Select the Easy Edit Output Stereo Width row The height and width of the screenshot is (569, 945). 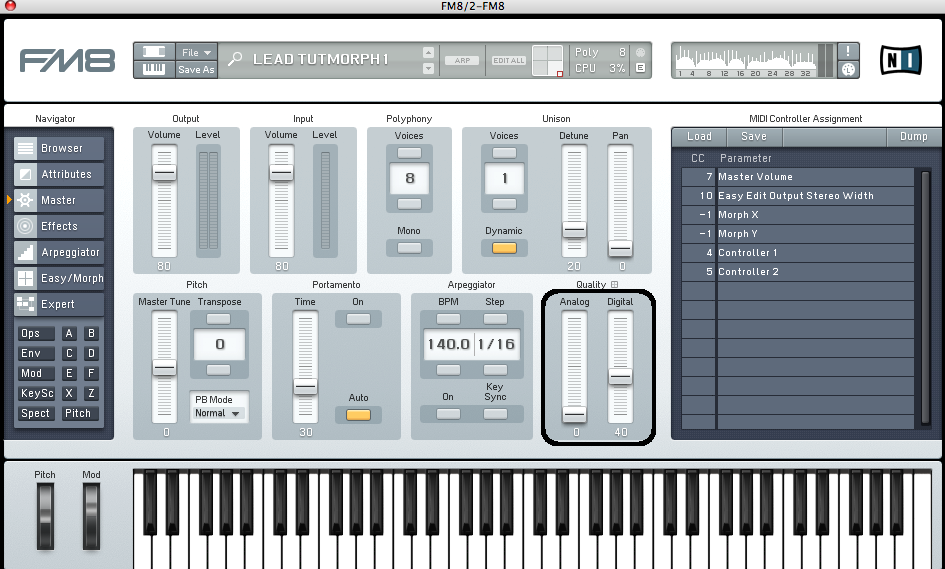pyautogui.click(x=798, y=196)
